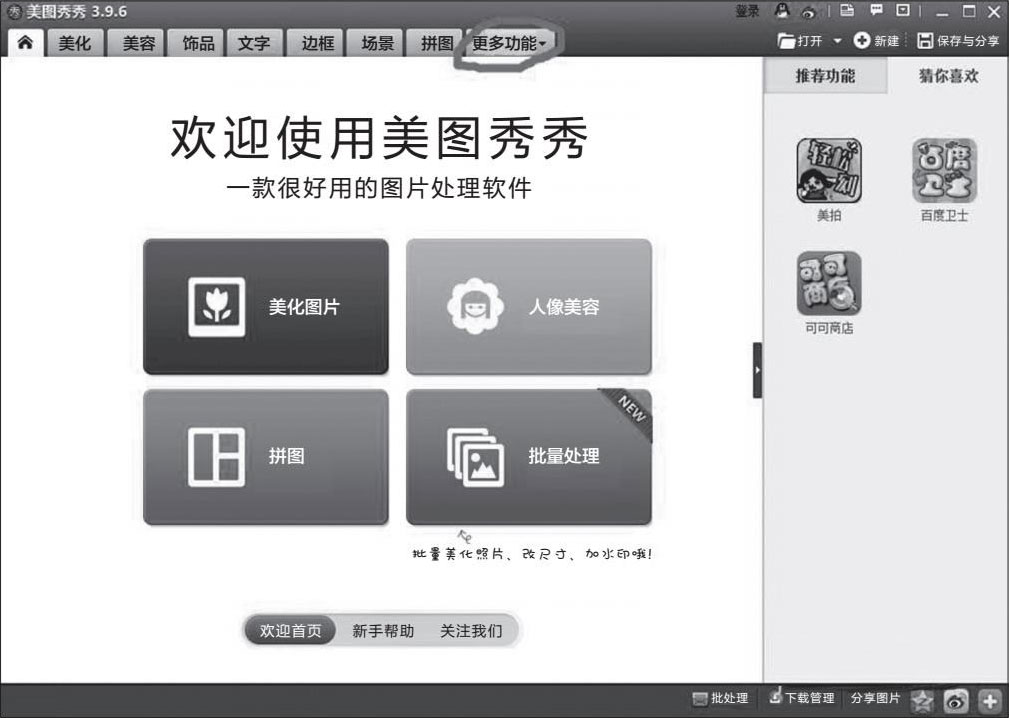The width and height of the screenshot is (1009, 718).
Task: Select the 关注我们 option
Action: pyautogui.click(x=471, y=631)
